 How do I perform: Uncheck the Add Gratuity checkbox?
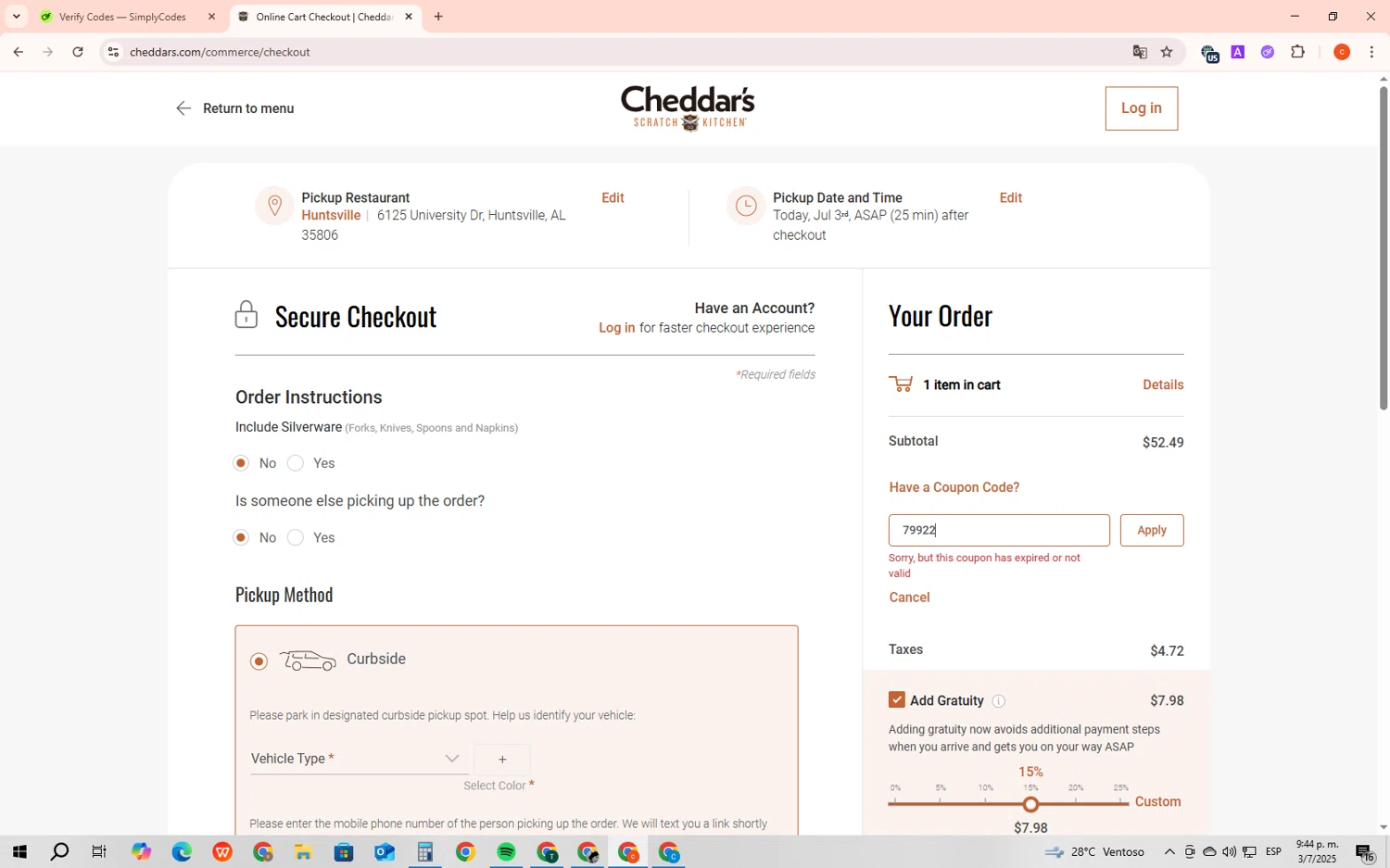[896, 700]
